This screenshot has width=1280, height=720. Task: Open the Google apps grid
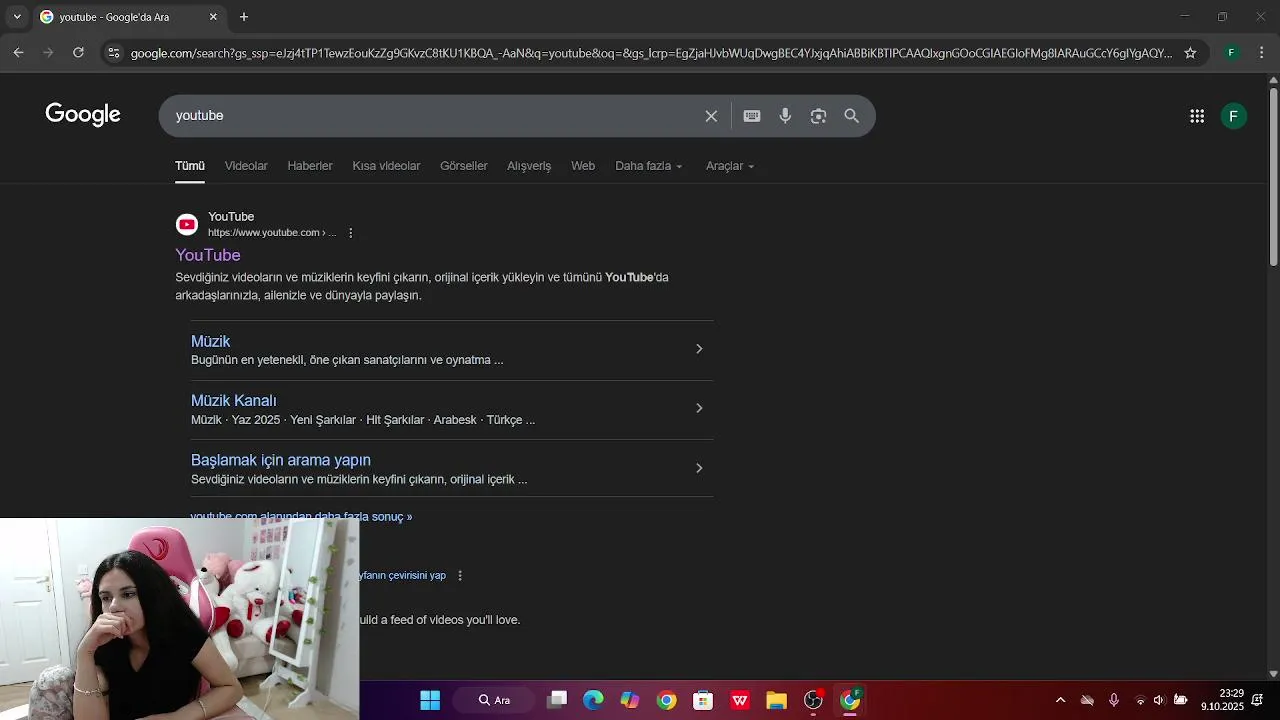(x=1197, y=116)
